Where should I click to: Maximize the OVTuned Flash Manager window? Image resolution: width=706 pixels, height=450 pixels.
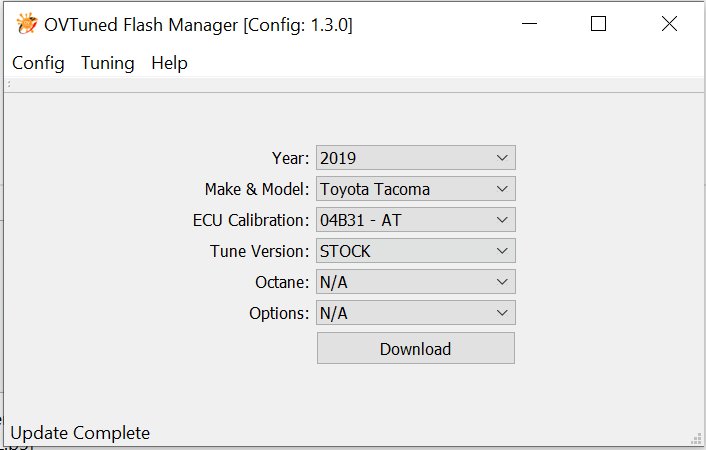(598, 23)
